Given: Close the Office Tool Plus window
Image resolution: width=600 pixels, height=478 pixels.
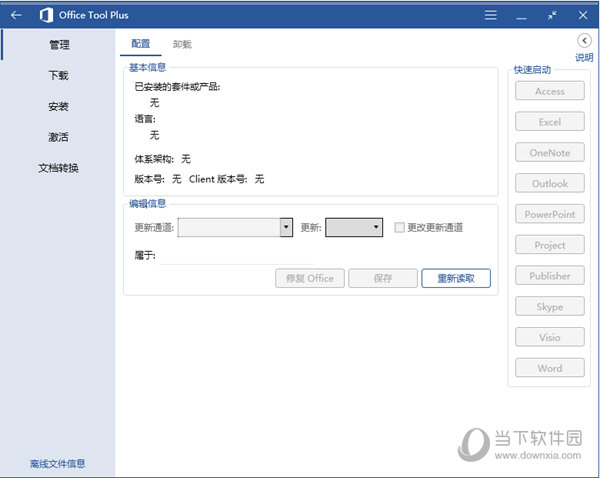Looking at the screenshot, I should [x=583, y=15].
